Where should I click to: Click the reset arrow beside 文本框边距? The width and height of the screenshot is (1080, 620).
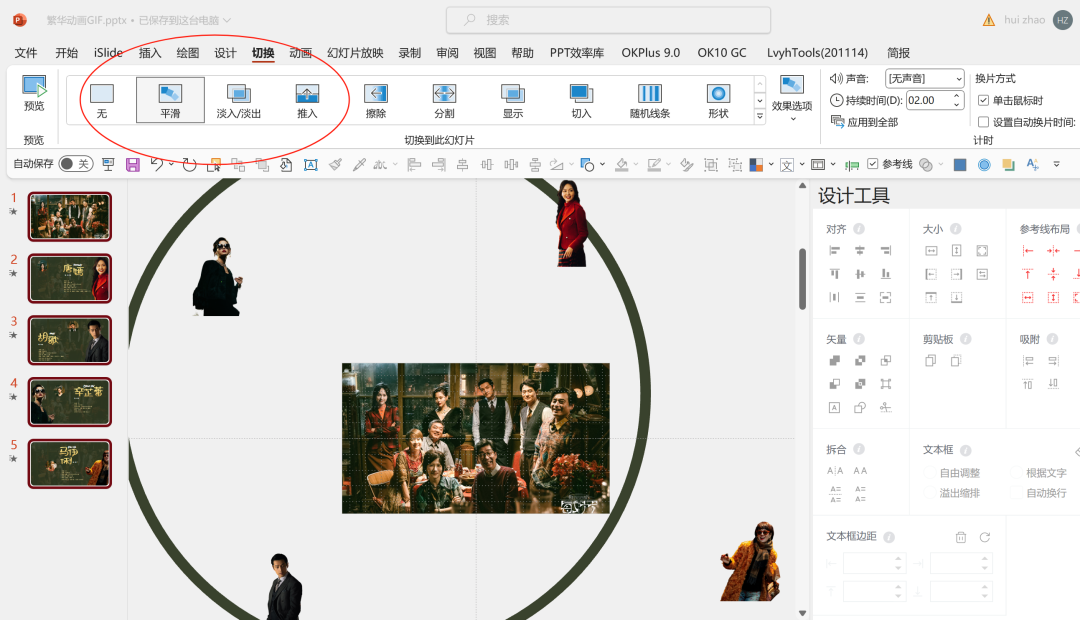click(x=985, y=537)
